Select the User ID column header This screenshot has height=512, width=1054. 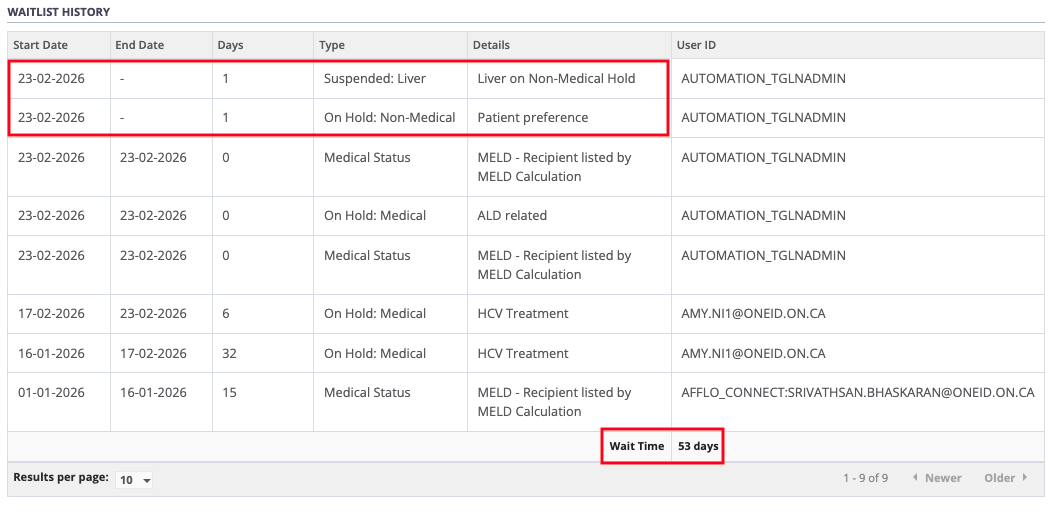point(696,45)
